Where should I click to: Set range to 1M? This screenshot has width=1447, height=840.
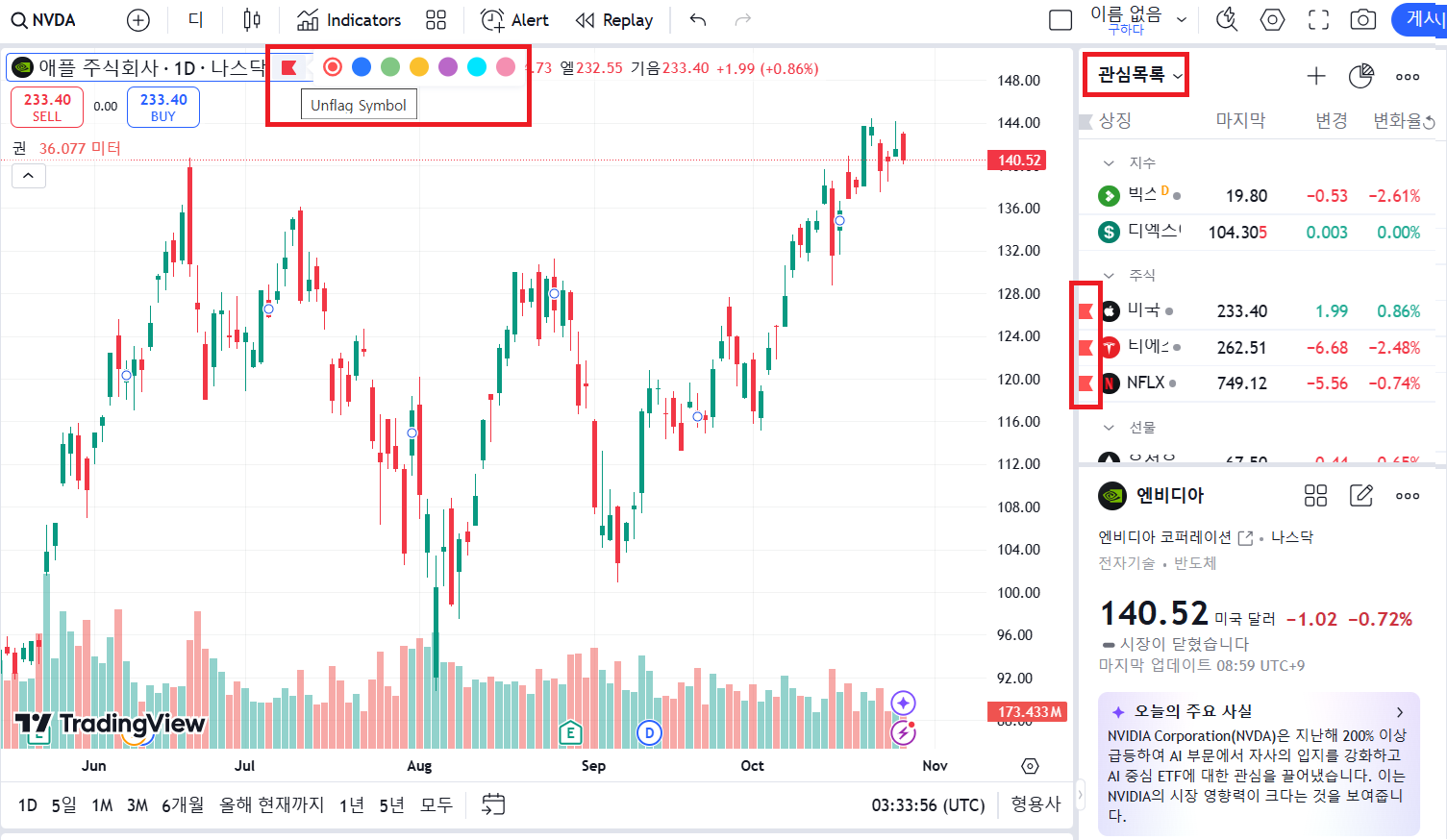102,805
